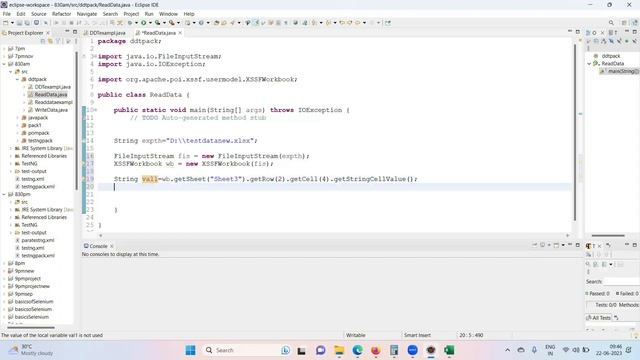Collapse the ddtpack package node

coord(18,79)
